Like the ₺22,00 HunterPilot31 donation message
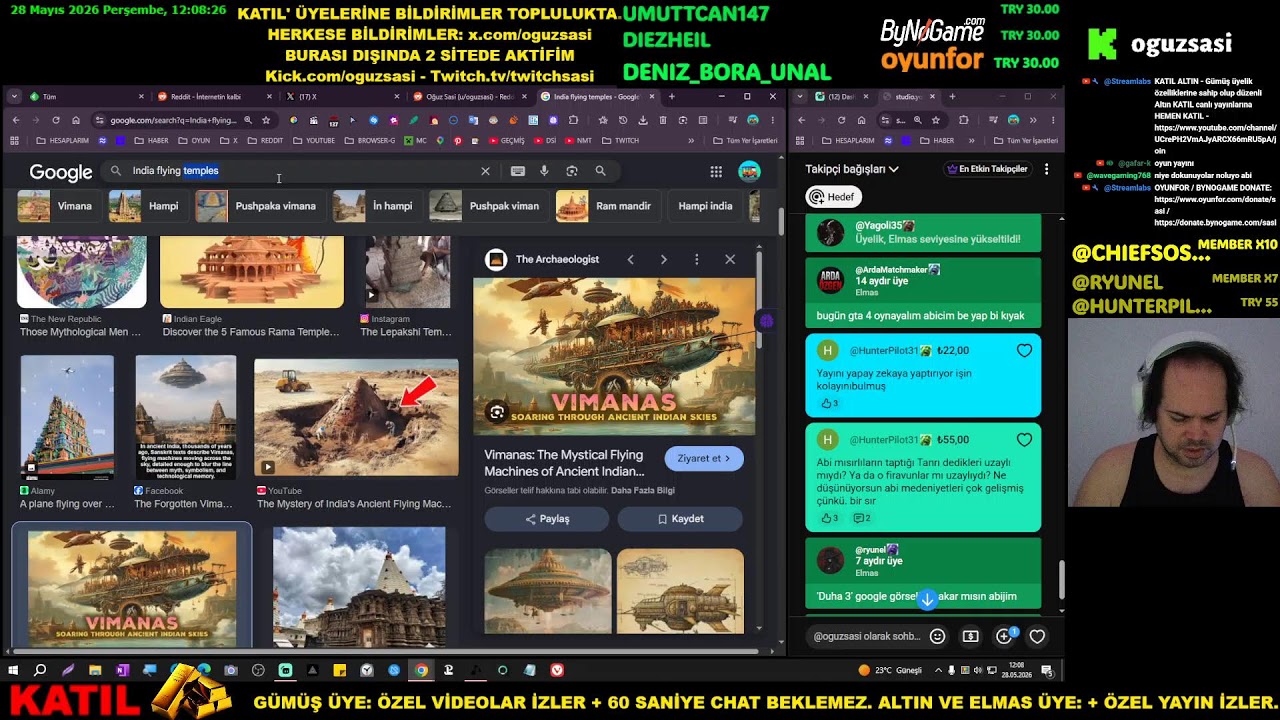The width and height of the screenshot is (1280, 720). click(1024, 351)
